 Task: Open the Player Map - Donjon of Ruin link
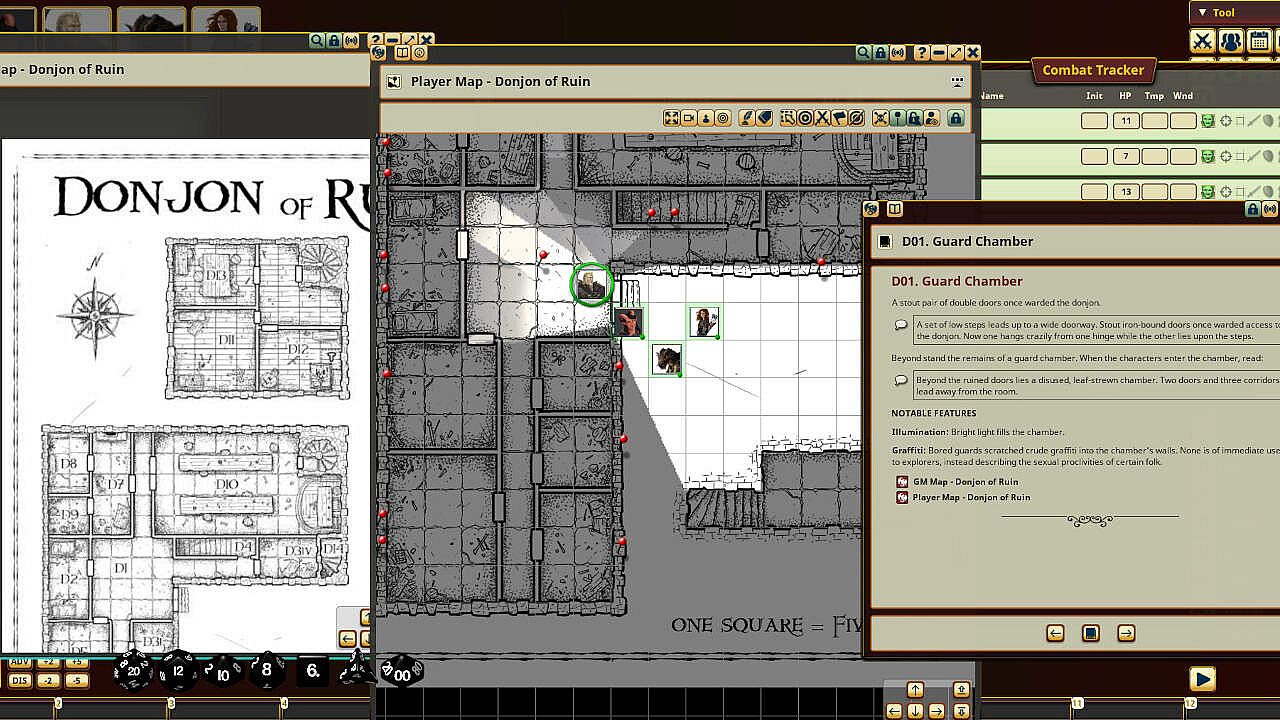click(970, 497)
